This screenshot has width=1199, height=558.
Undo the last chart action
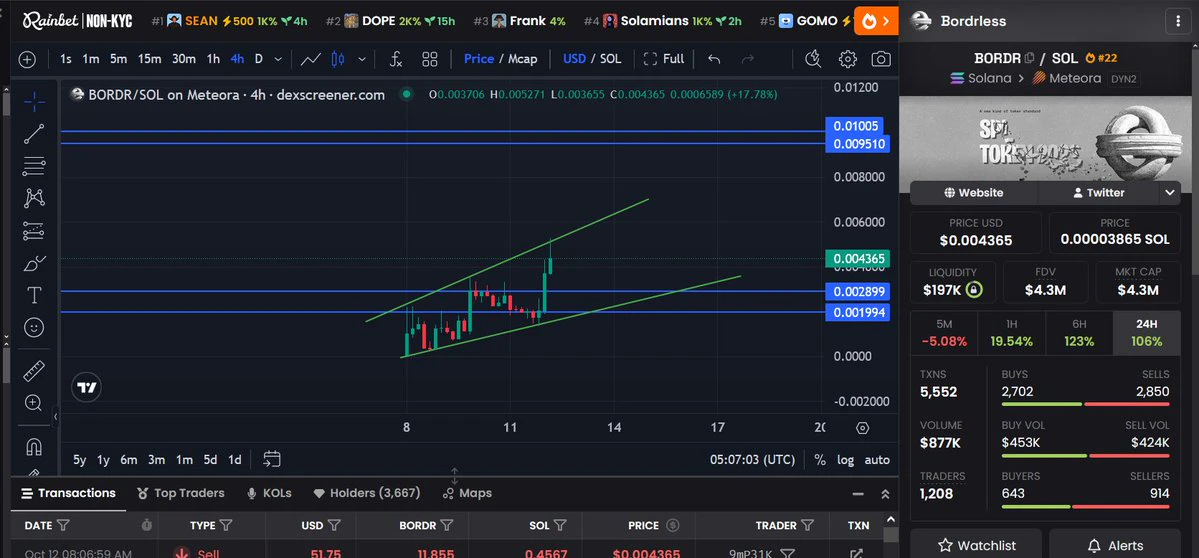pyautogui.click(x=713, y=59)
